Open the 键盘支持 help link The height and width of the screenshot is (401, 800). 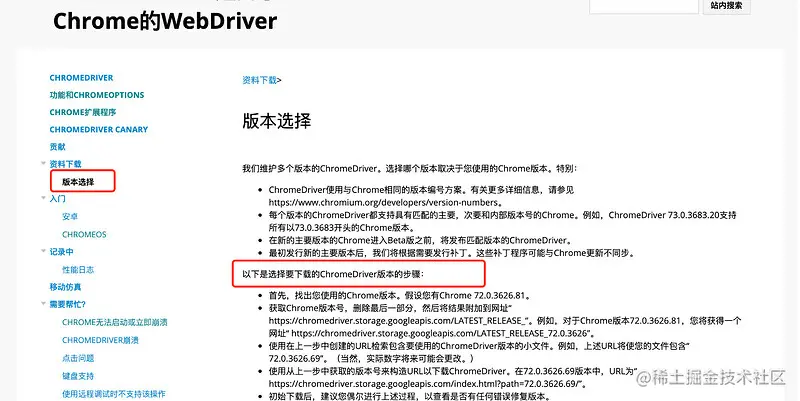click(78, 376)
